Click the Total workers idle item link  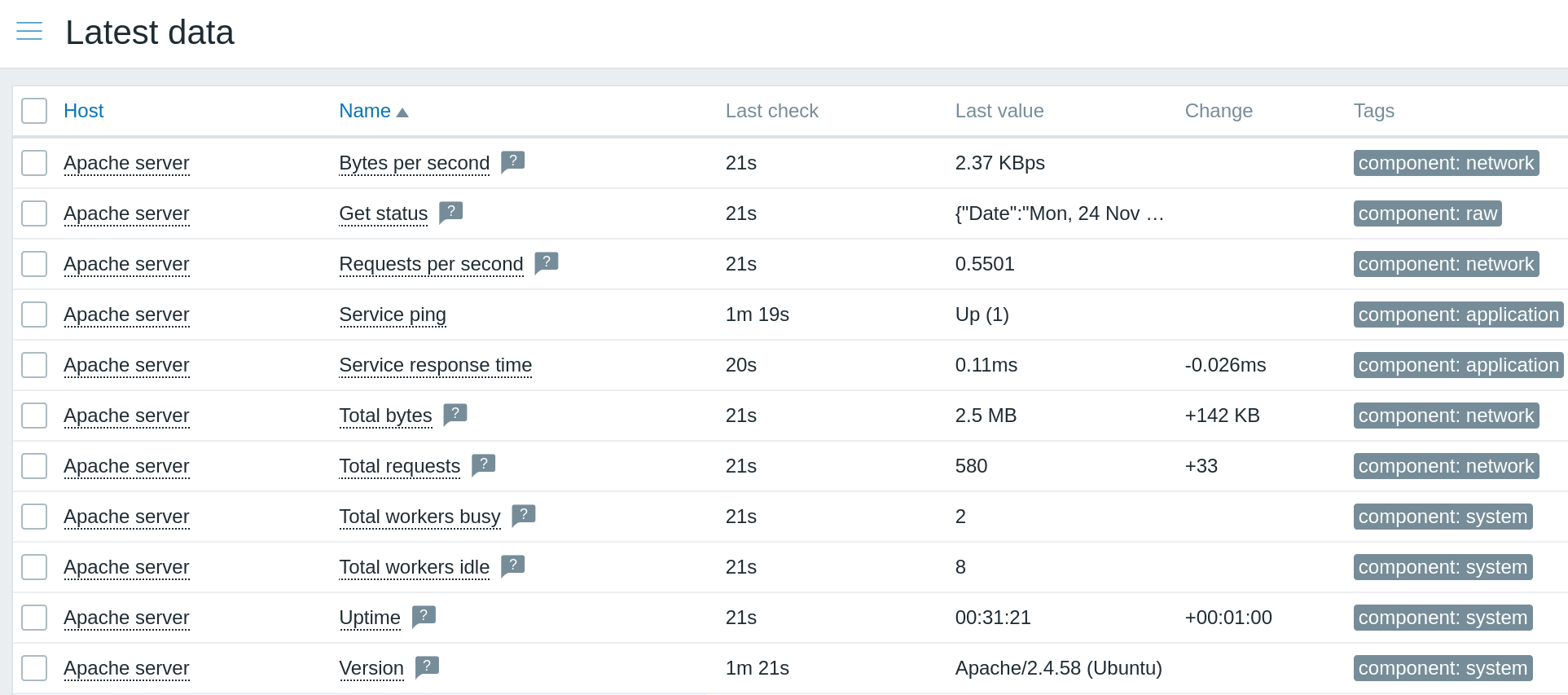click(414, 567)
